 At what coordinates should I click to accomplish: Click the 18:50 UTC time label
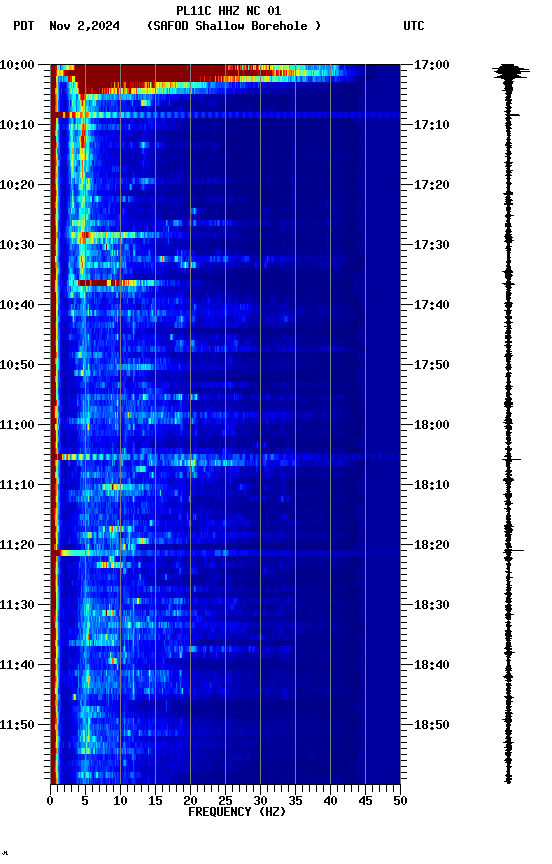[432, 726]
